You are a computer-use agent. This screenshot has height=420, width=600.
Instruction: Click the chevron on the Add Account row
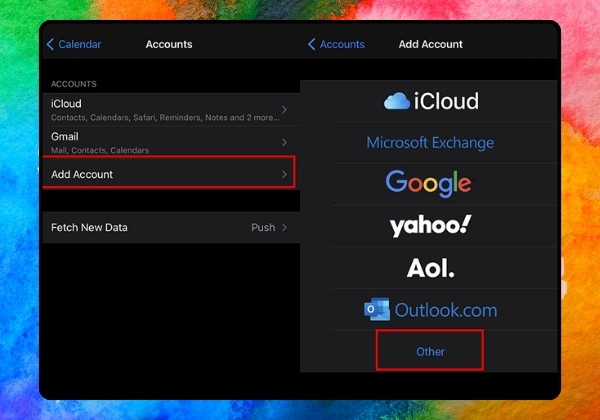[284, 174]
